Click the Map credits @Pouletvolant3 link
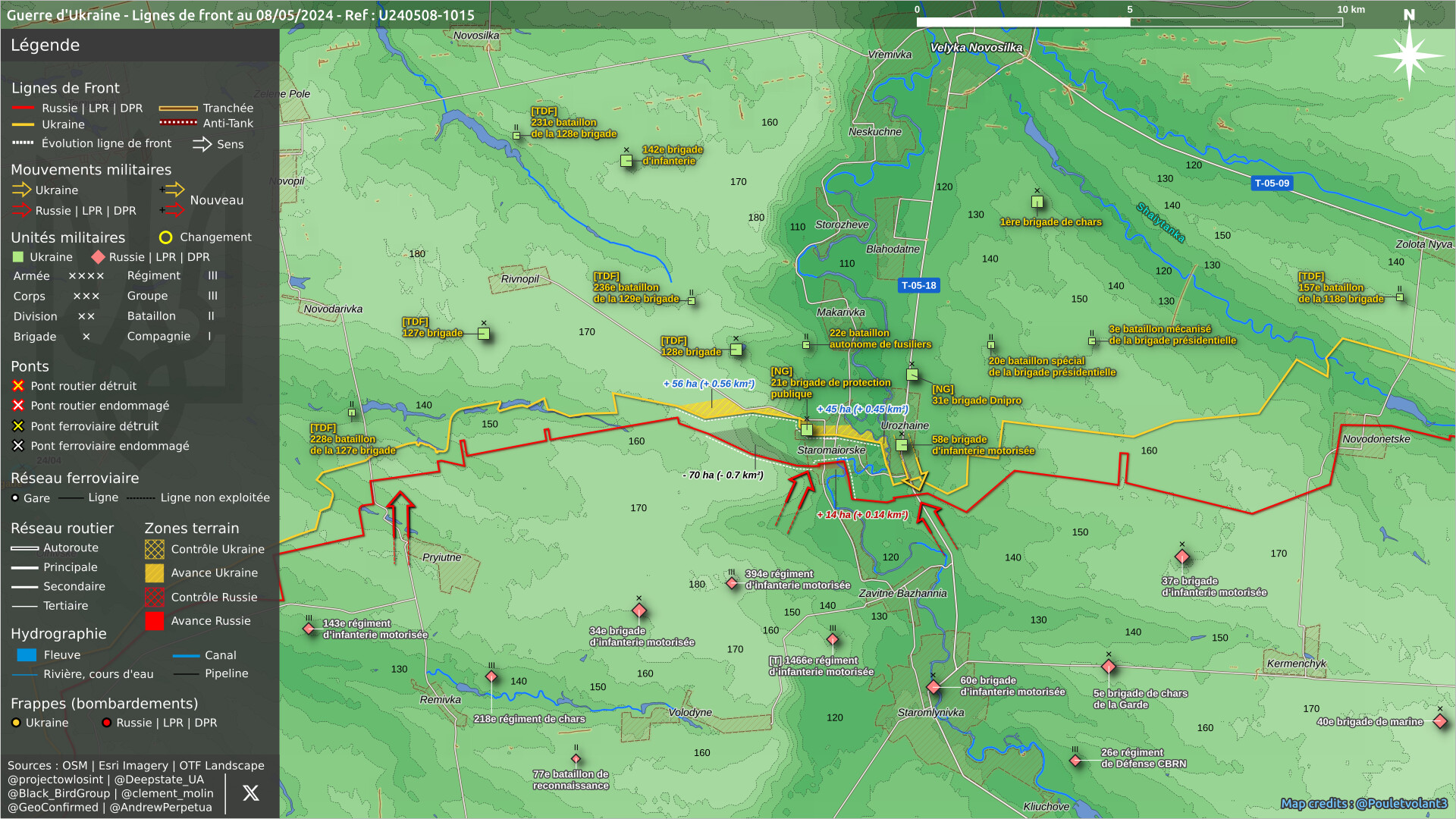This screenshot has height=819, width=1456. (1363, 803)
